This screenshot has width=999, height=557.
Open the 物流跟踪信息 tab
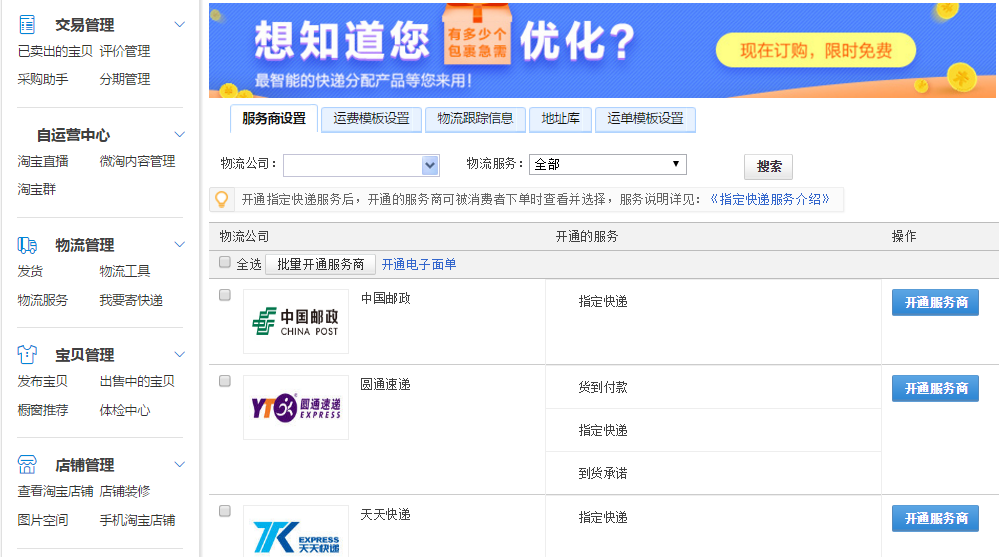pyautogui.click(x=475, y=119)
